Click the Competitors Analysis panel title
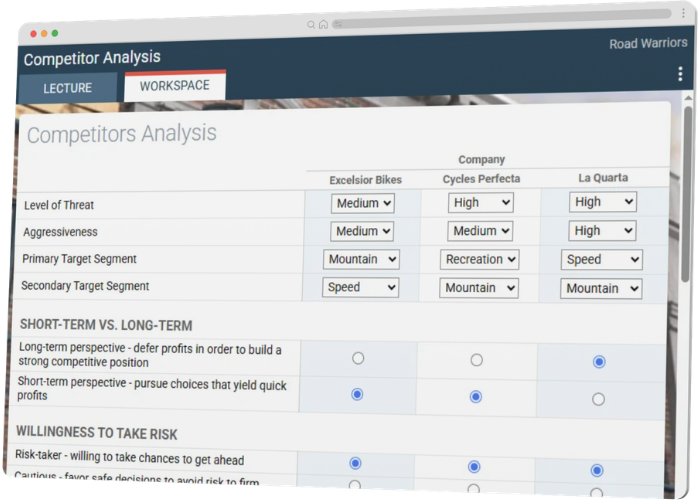The width and height of the screenshot is (700, 500). point(122,134)
